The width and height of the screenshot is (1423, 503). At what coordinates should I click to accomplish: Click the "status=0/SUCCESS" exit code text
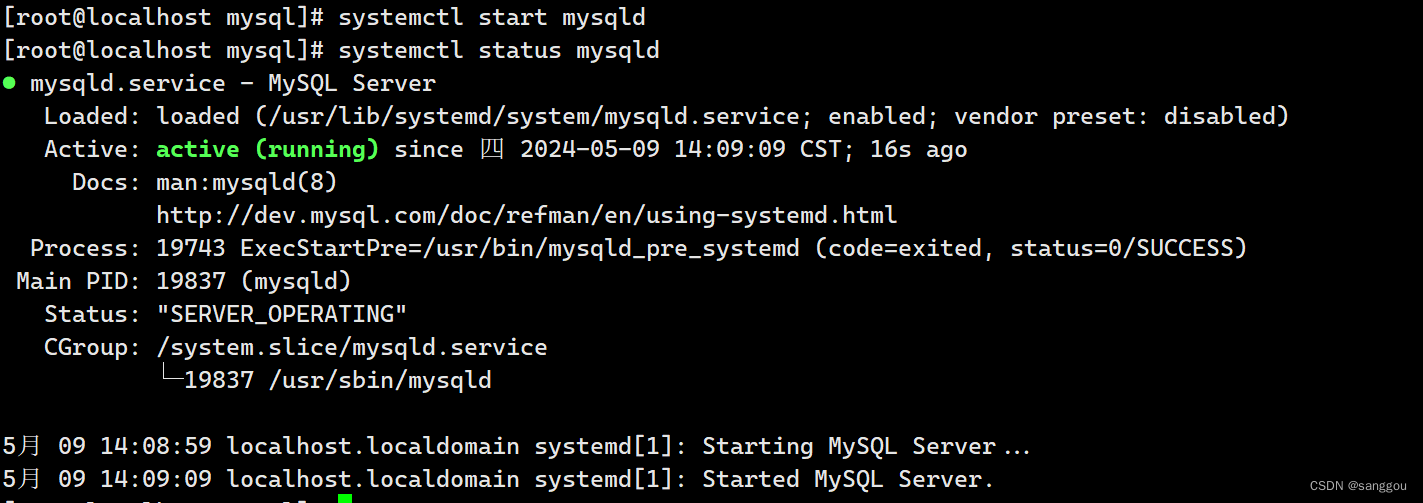[1122, 249]
